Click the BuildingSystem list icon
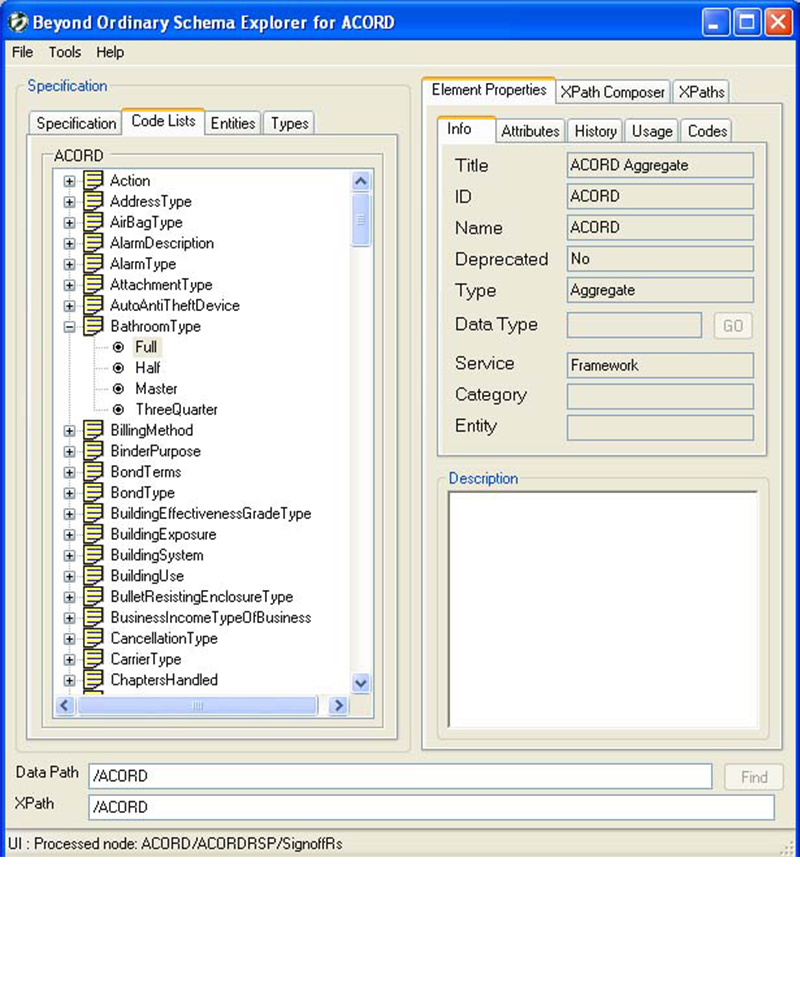The height and width of the screenshot is (1000, 800). point(94,555)
